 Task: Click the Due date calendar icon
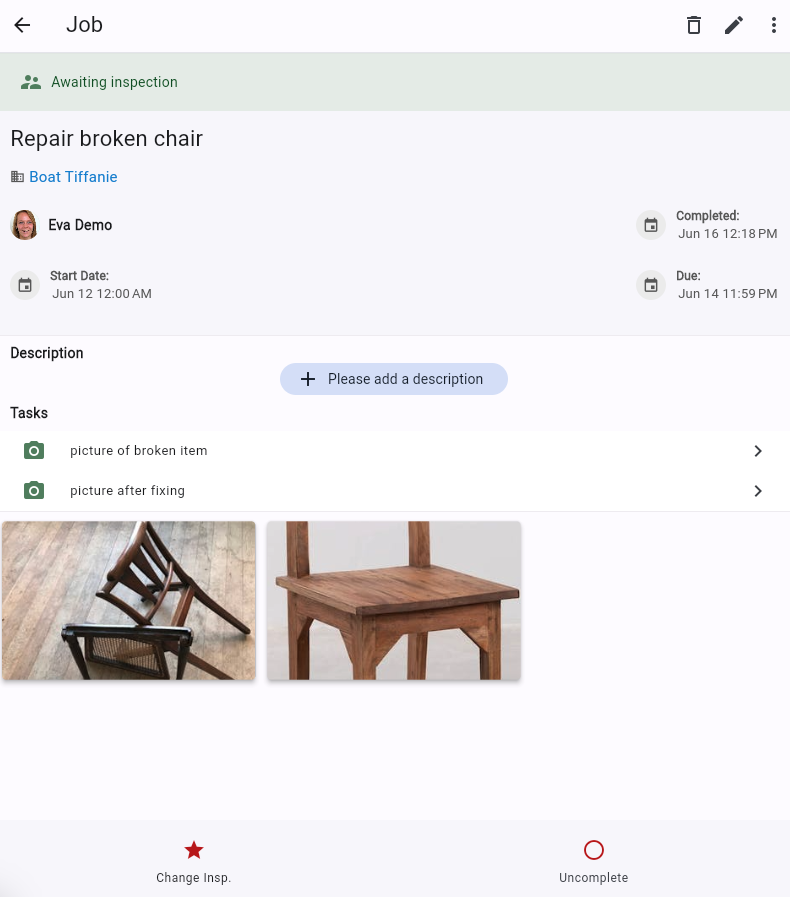[x=651, y=285]
